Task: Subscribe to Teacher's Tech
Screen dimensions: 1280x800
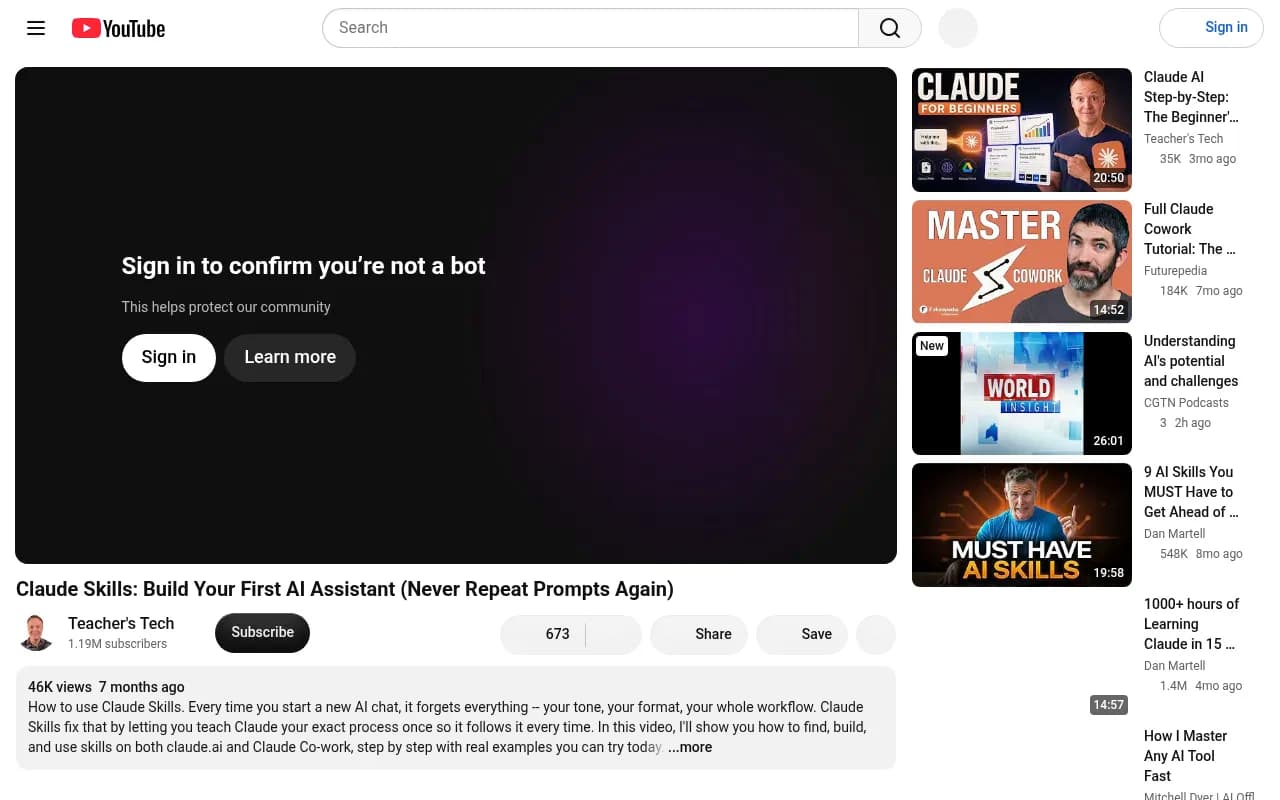Action: click(262, 633)
